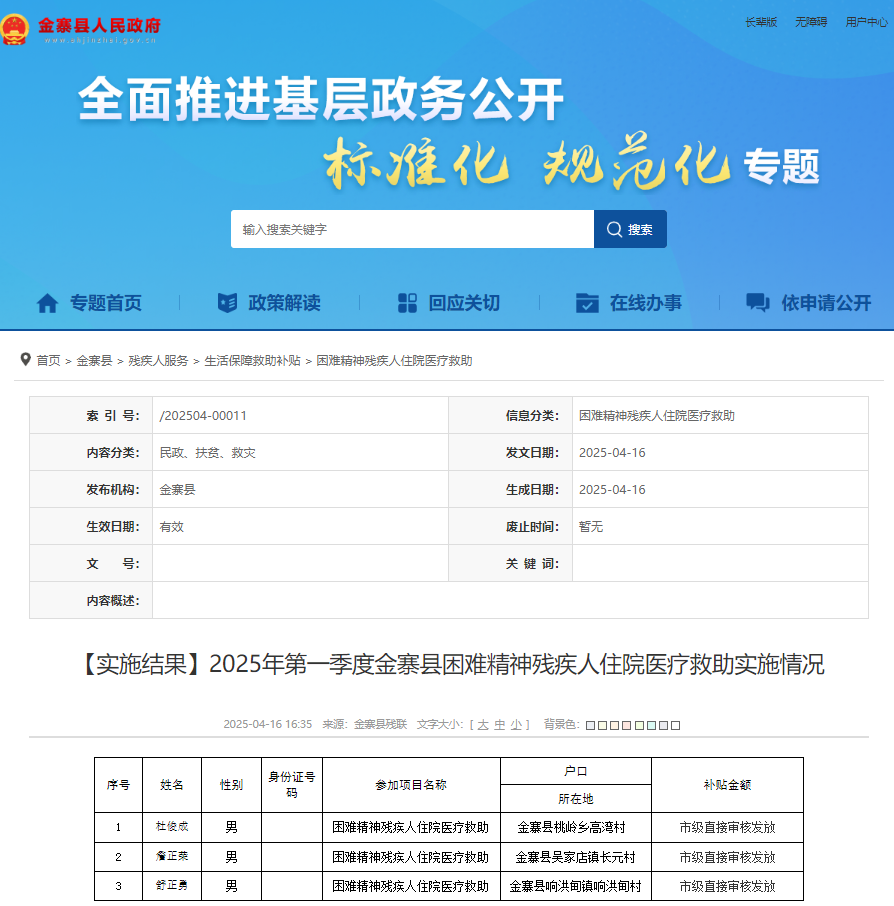Open 困难精神残疾人住院医疗救助 in the breadcrumb
The height and width of the screenshot is (906, 894).
pyautogui.click(x=395, y=361)
